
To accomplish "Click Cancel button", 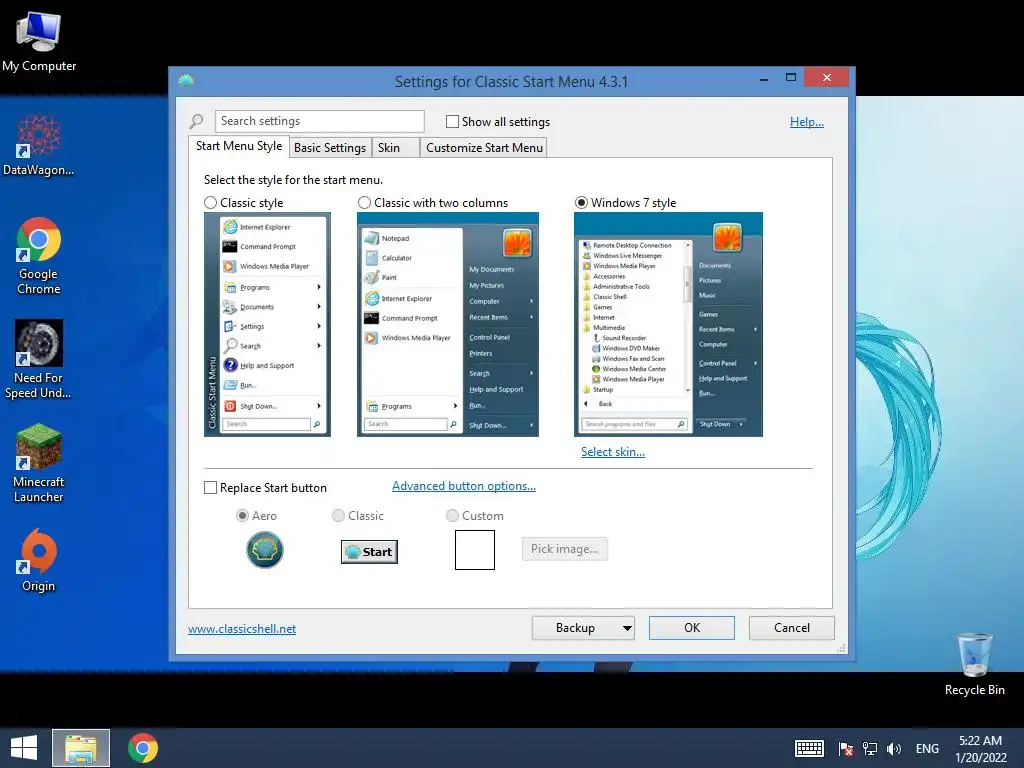I will [792, 628].
